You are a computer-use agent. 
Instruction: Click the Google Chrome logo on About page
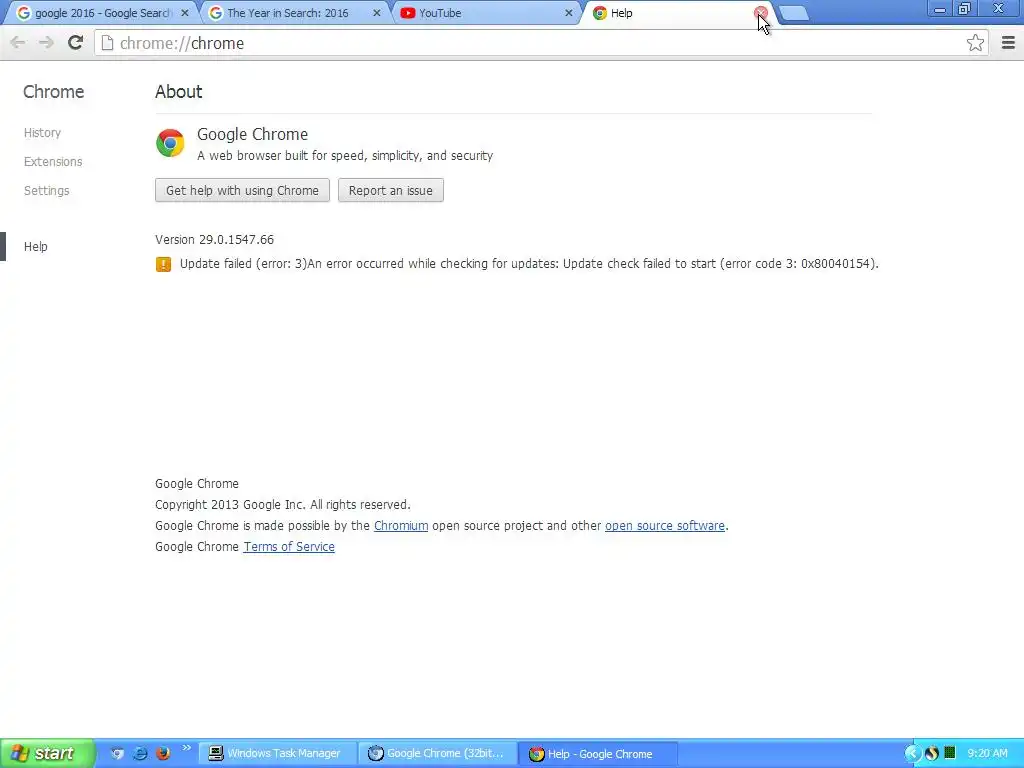click(170, 143)
